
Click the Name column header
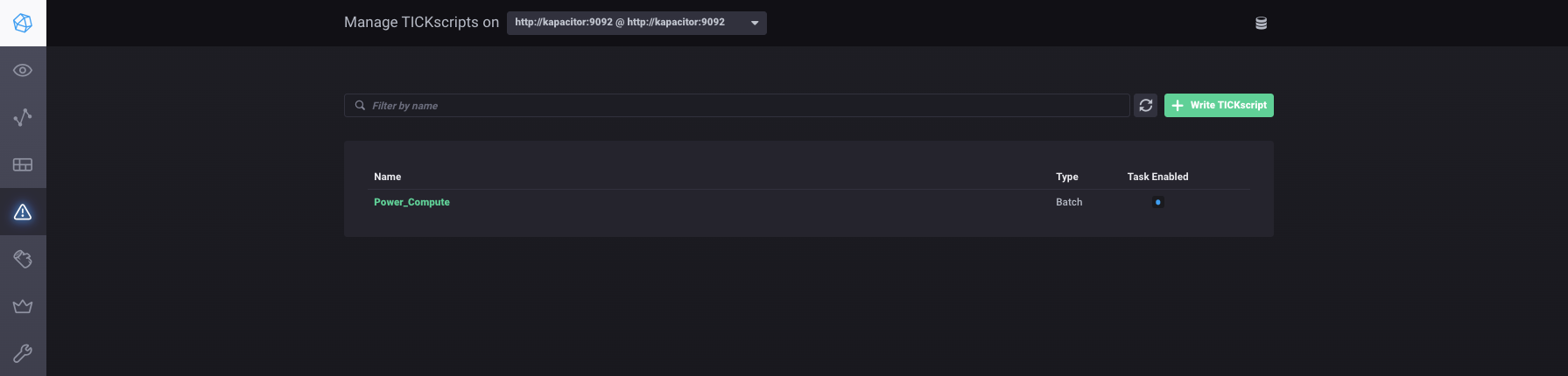tap(387, 177)
